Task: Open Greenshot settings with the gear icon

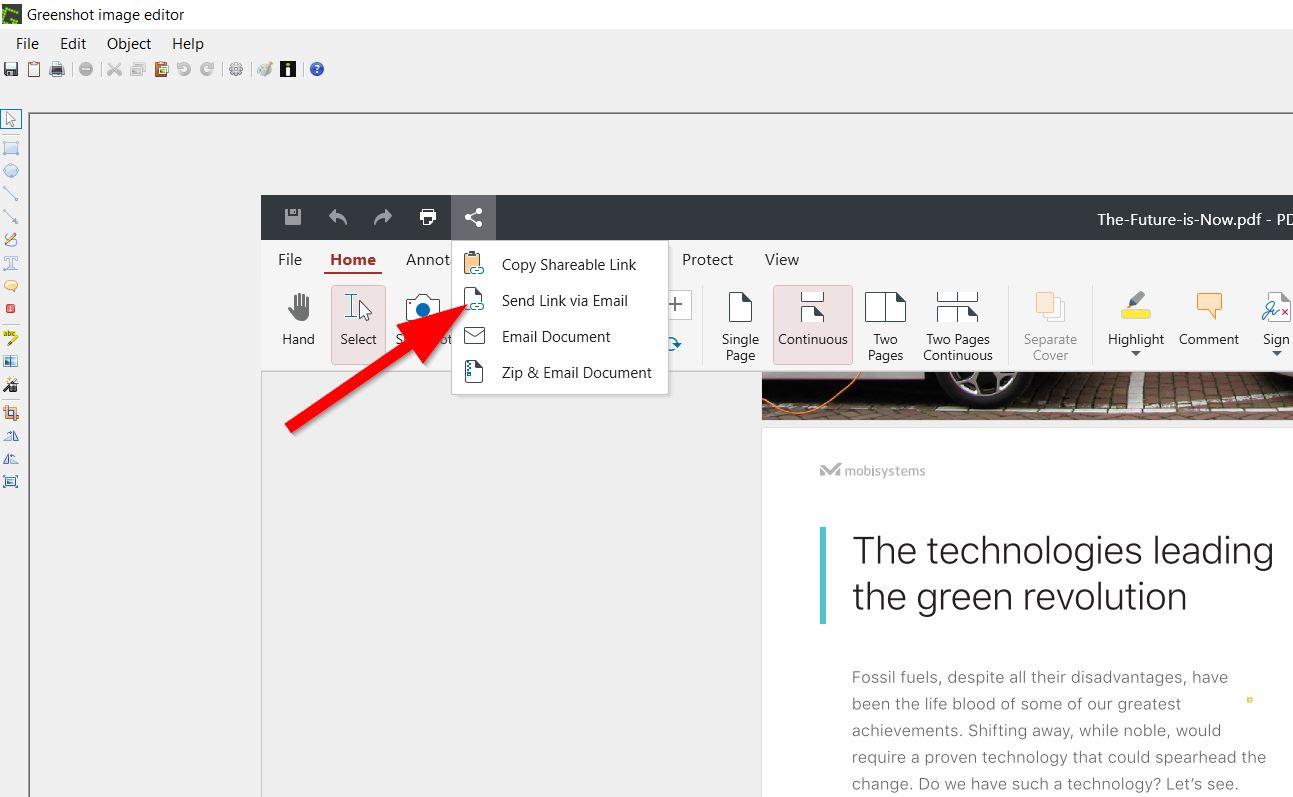Action: pyautogui.click(x=236, y=68)
